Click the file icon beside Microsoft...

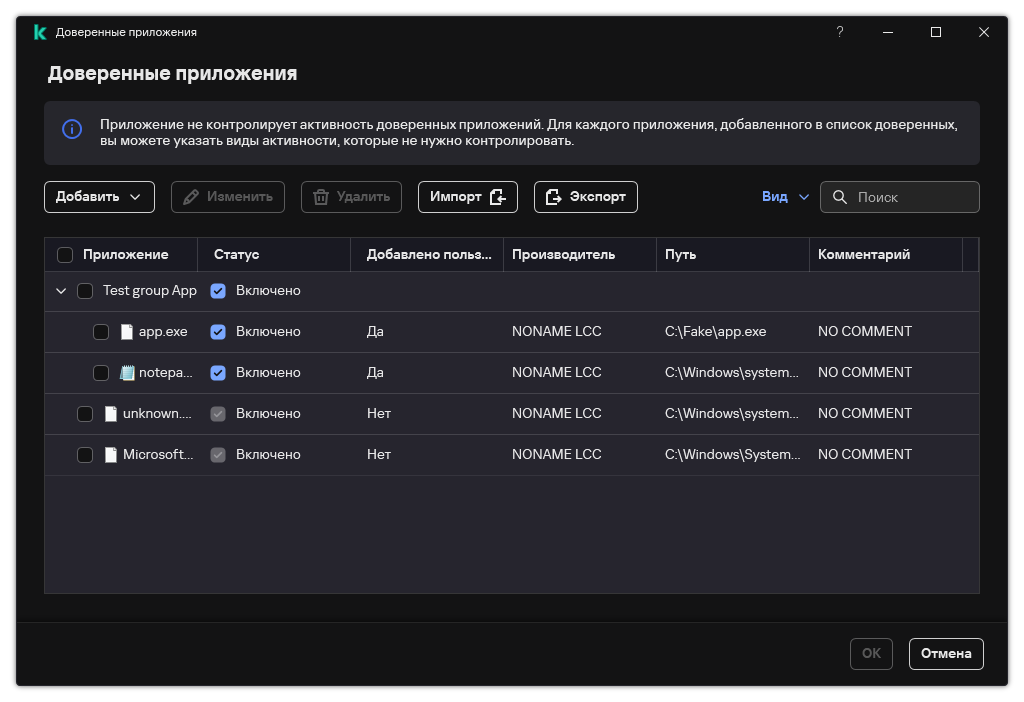(111, 455)
